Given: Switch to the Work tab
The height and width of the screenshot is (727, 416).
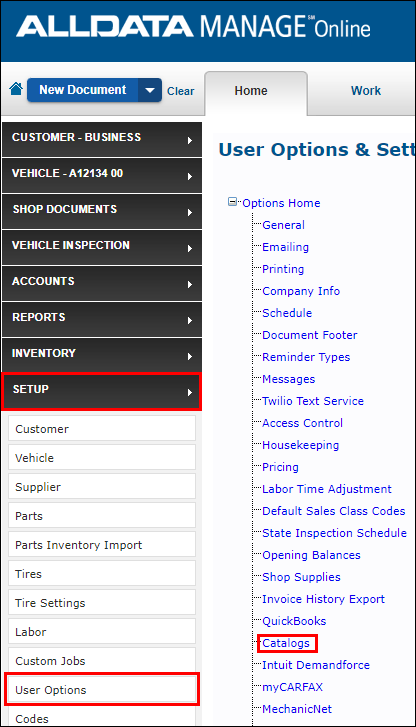Looking at the screenshot, I should click(365, 91).
